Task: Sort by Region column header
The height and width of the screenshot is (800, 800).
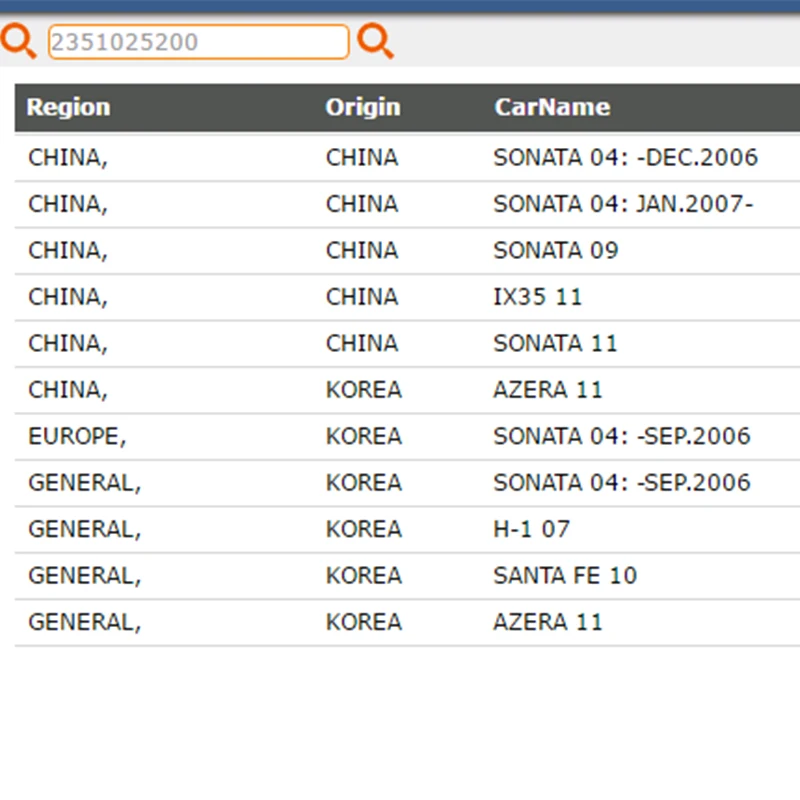Action: pyautogui.click(x=68, y=107)
